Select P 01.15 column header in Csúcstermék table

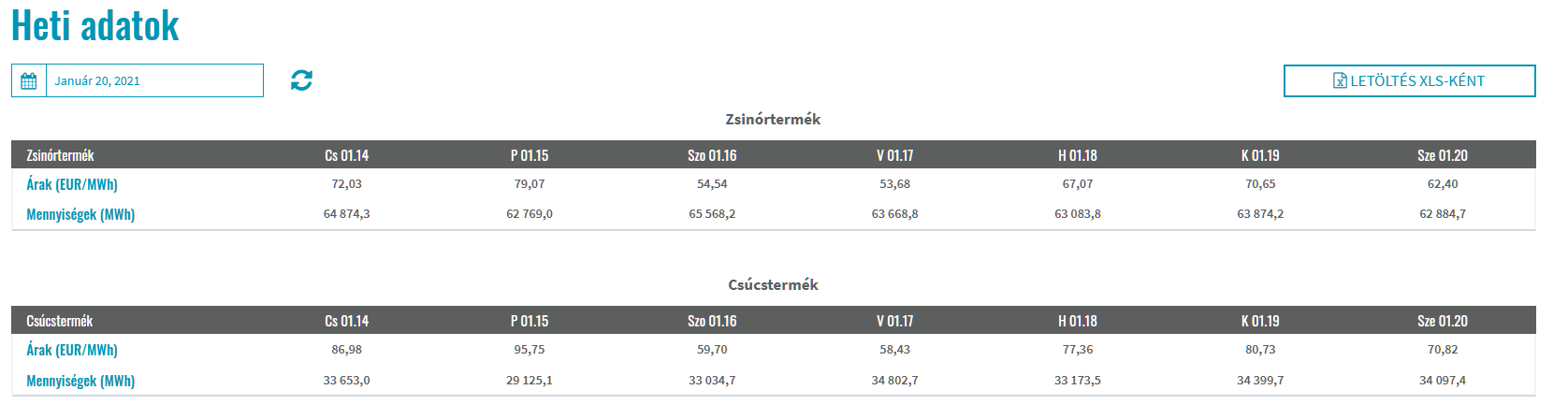click(x=530, y=321)
